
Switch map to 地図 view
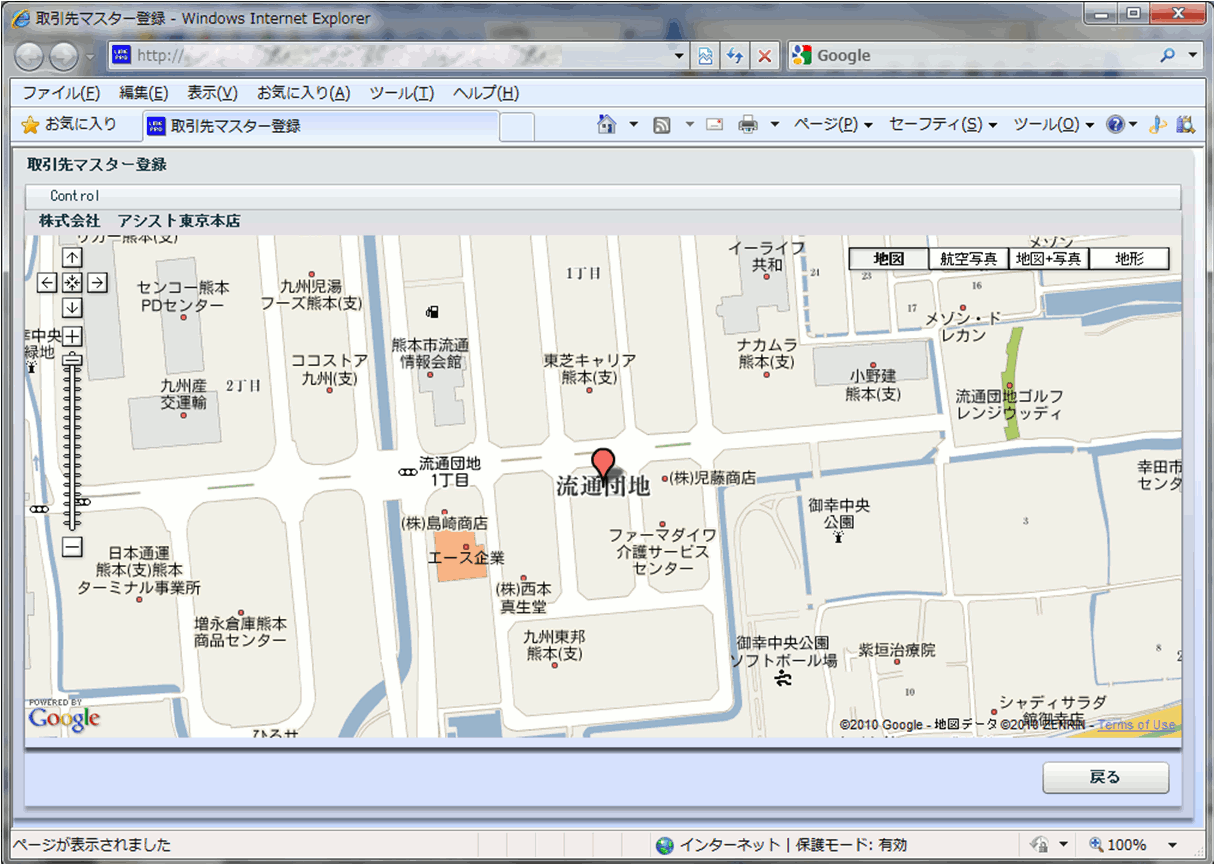click(888, 258)
